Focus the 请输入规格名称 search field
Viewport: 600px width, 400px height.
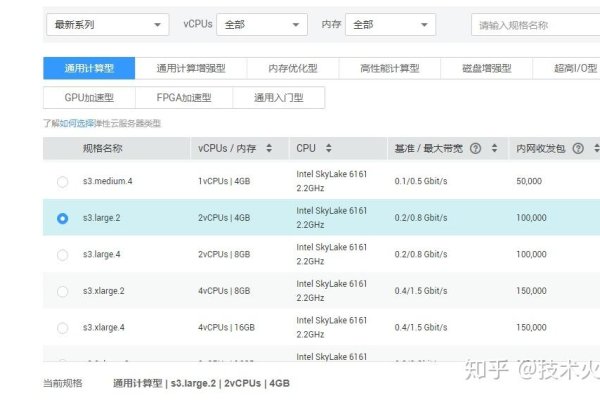[x=536, y=25]
